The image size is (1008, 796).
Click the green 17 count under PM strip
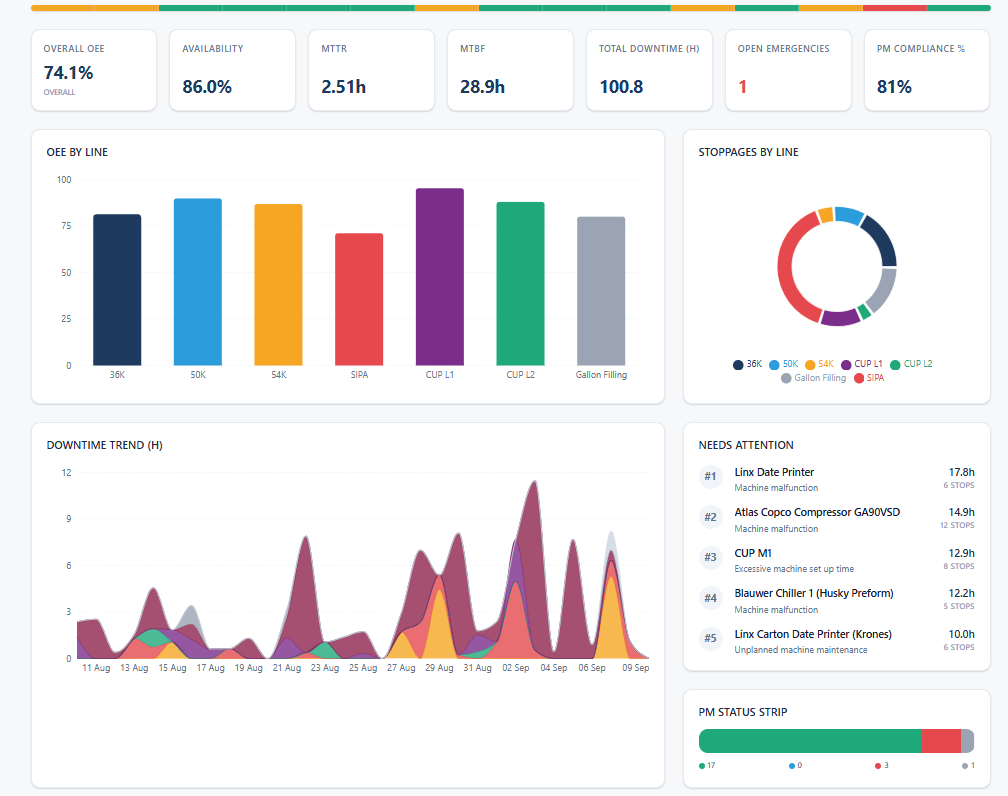[707, 766]
